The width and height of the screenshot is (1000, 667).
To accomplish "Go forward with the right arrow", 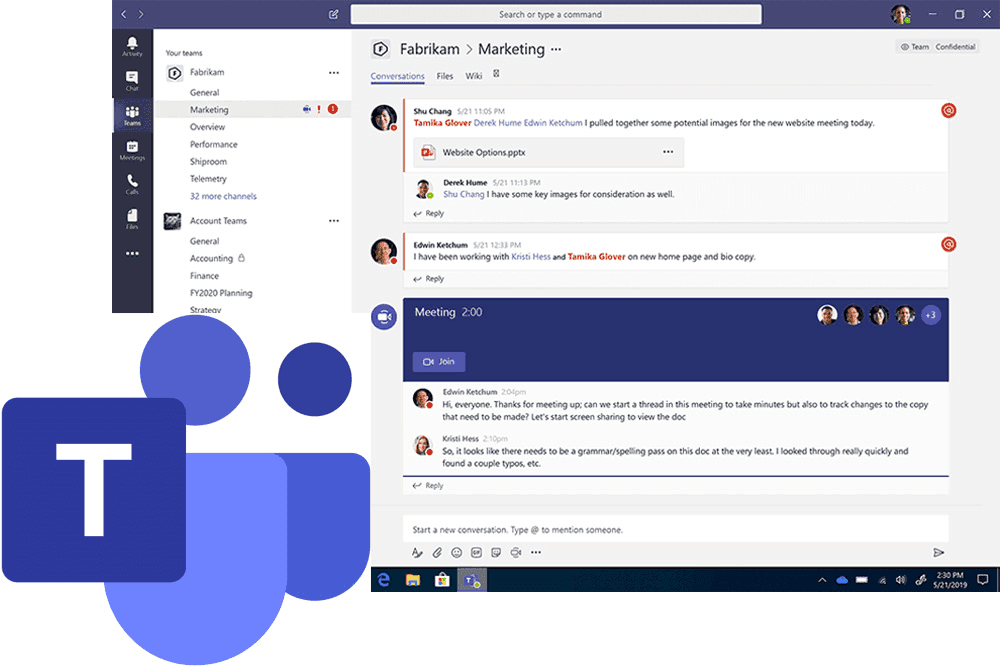I will 141,14.
